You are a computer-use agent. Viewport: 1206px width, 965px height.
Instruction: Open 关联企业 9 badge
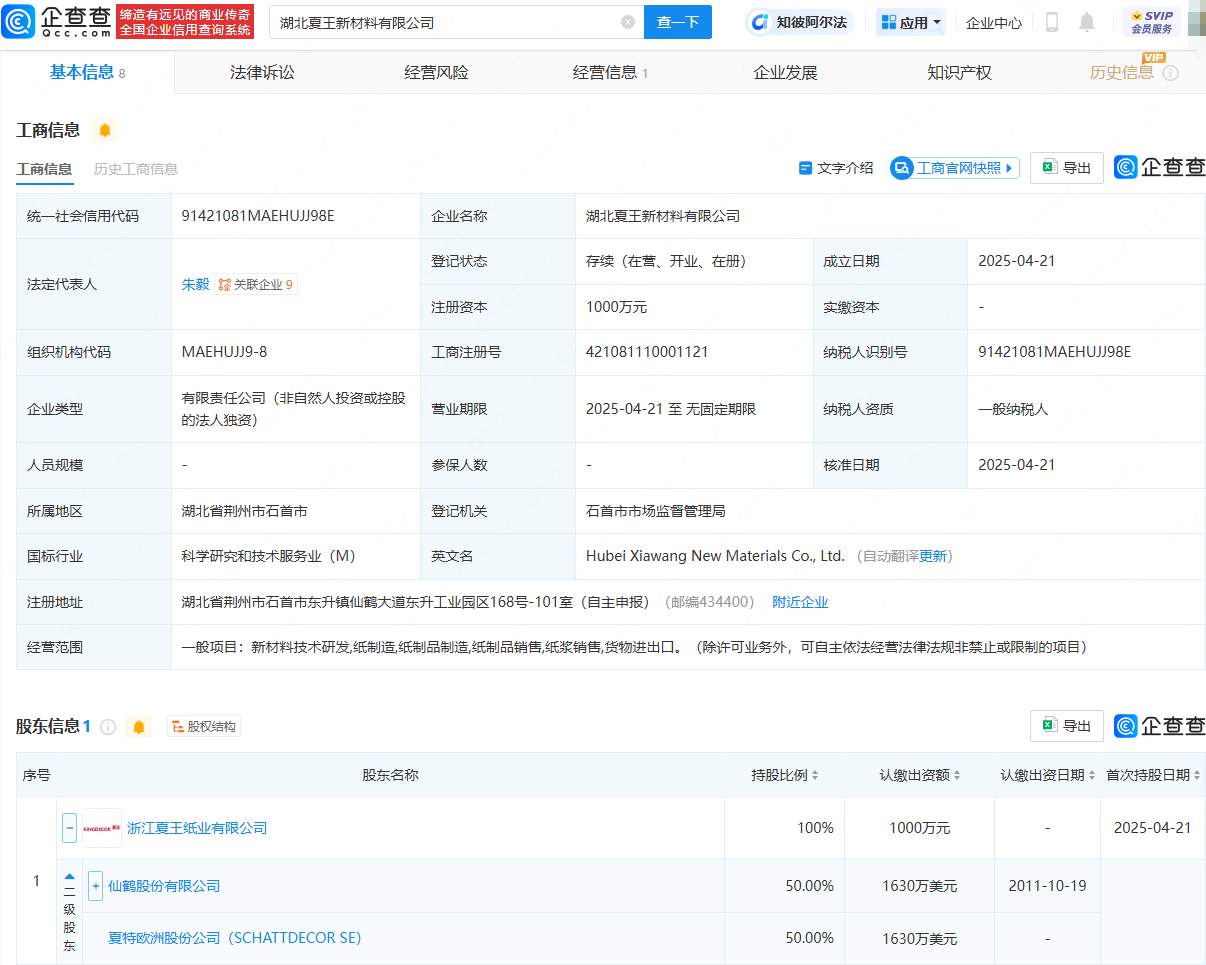(x=256, y=284)
